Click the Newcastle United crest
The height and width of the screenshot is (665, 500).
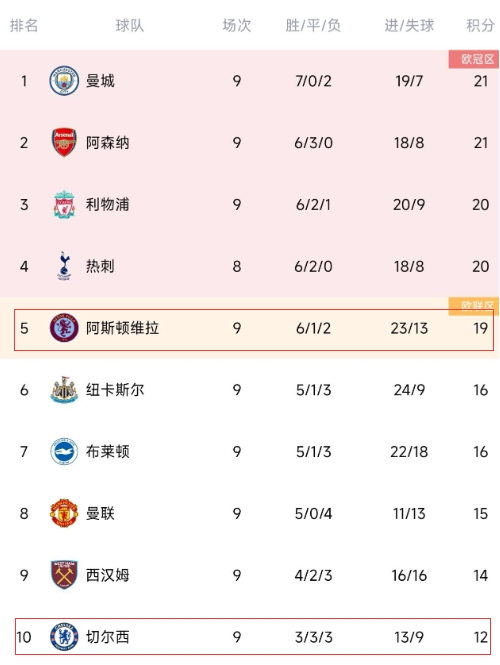click(64, 390)
